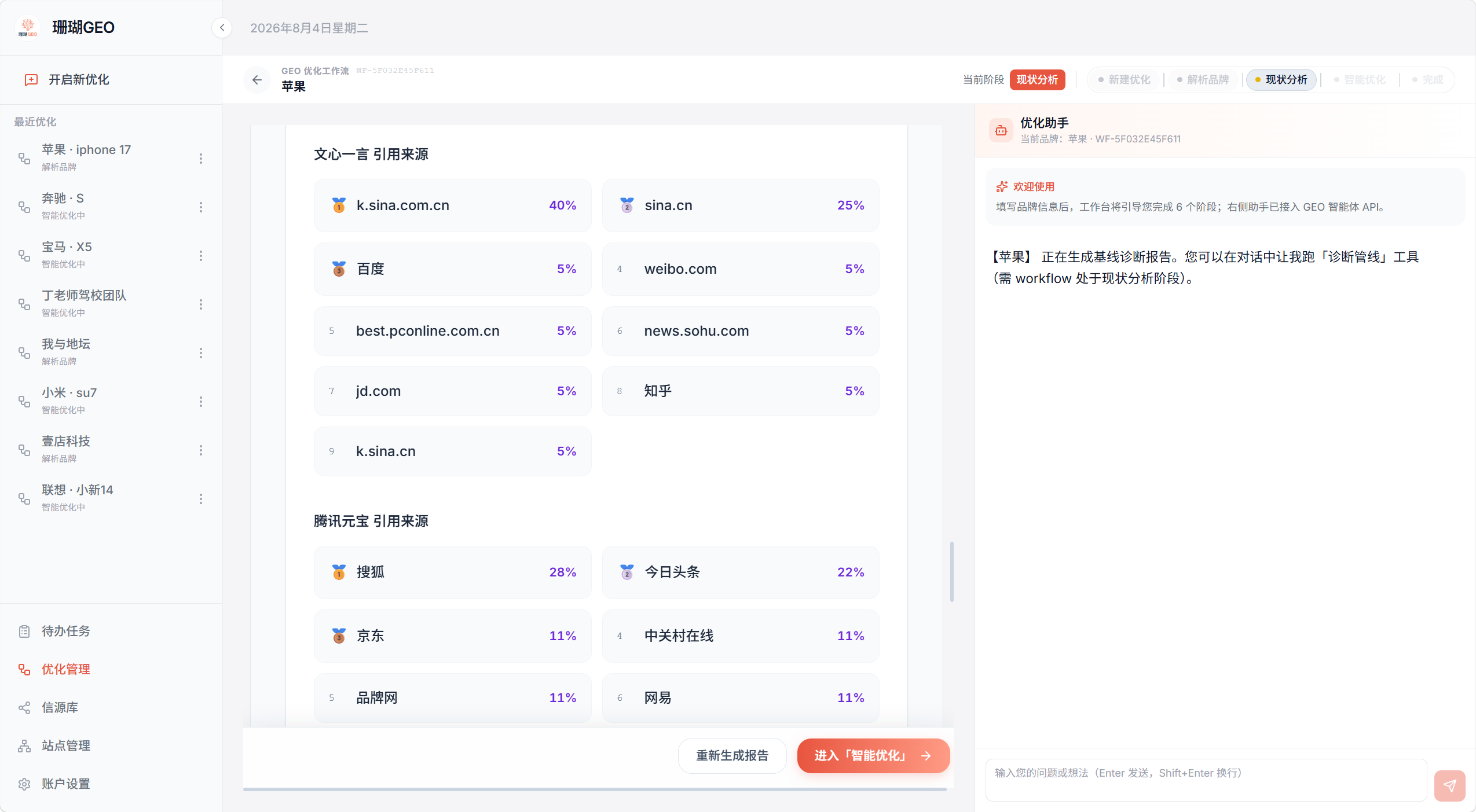The image size is (1476, 812).
Task: Select the k.sina.cn source card
Action: click(x=453, y=451)
